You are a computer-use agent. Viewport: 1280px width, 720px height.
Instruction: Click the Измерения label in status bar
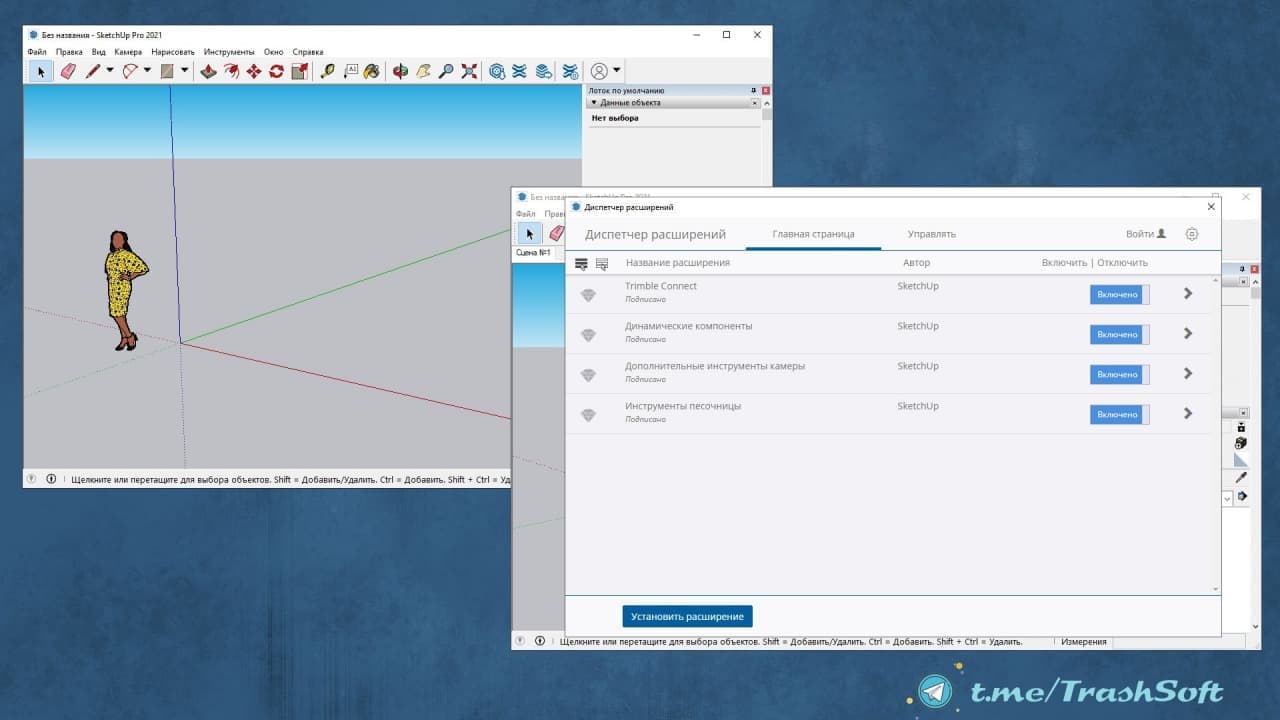point(1084,641)
